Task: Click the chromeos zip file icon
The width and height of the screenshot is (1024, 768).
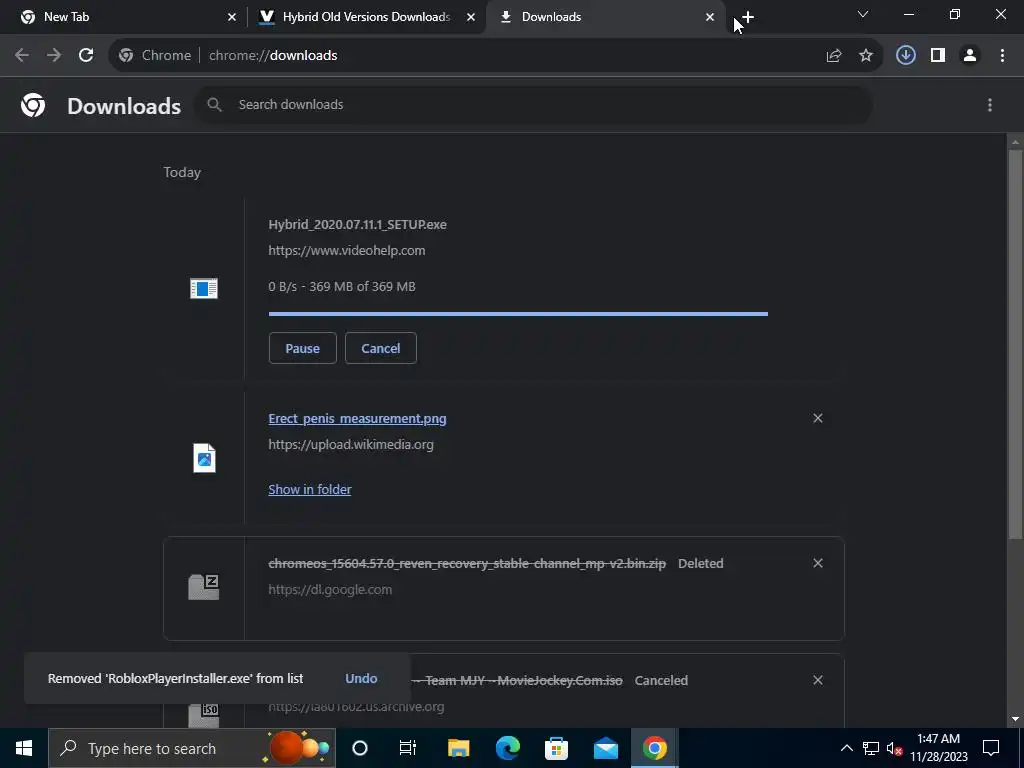Action: pos(204,586)
